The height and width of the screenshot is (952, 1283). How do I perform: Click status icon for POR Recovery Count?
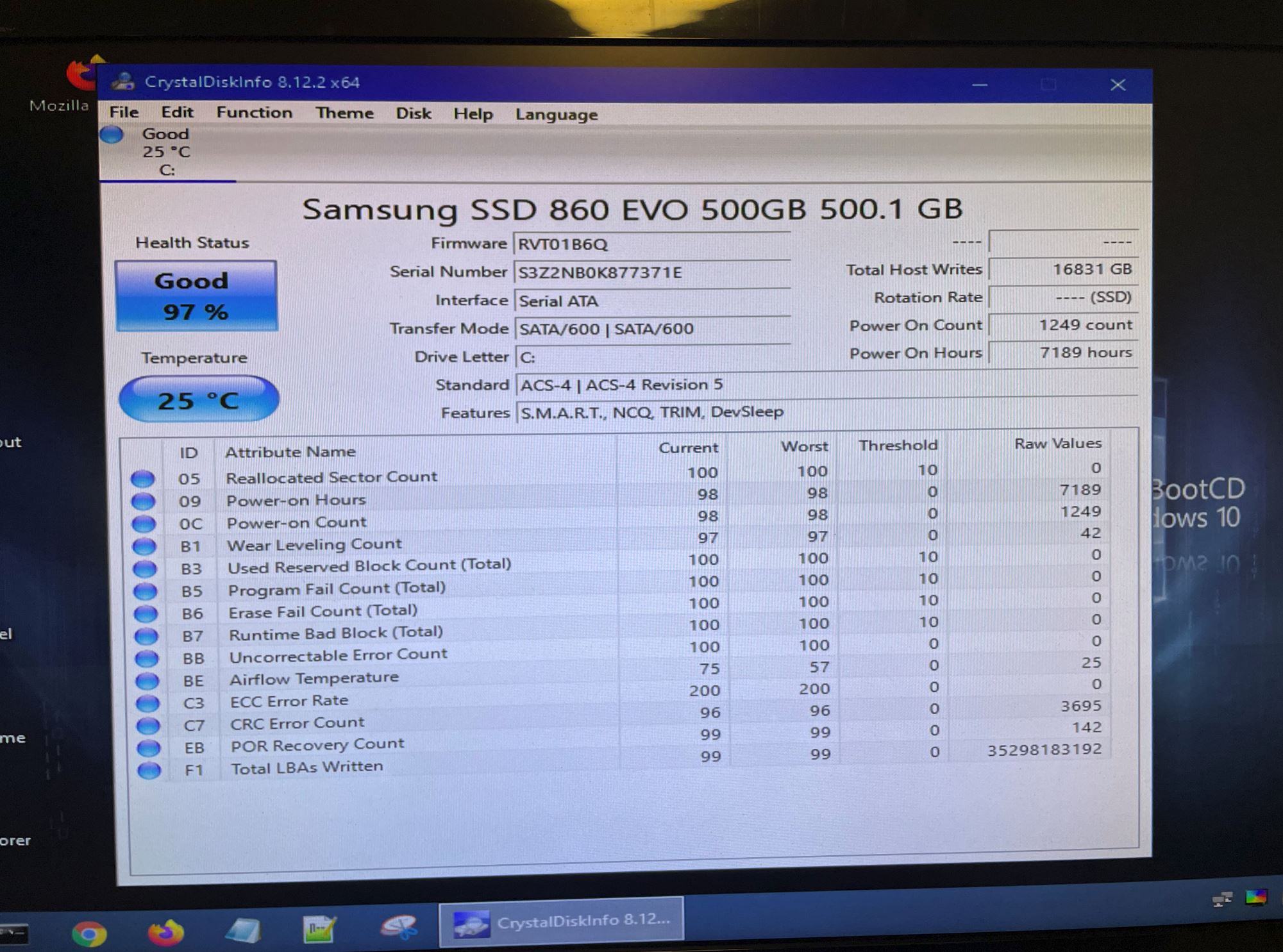(149, 748)
